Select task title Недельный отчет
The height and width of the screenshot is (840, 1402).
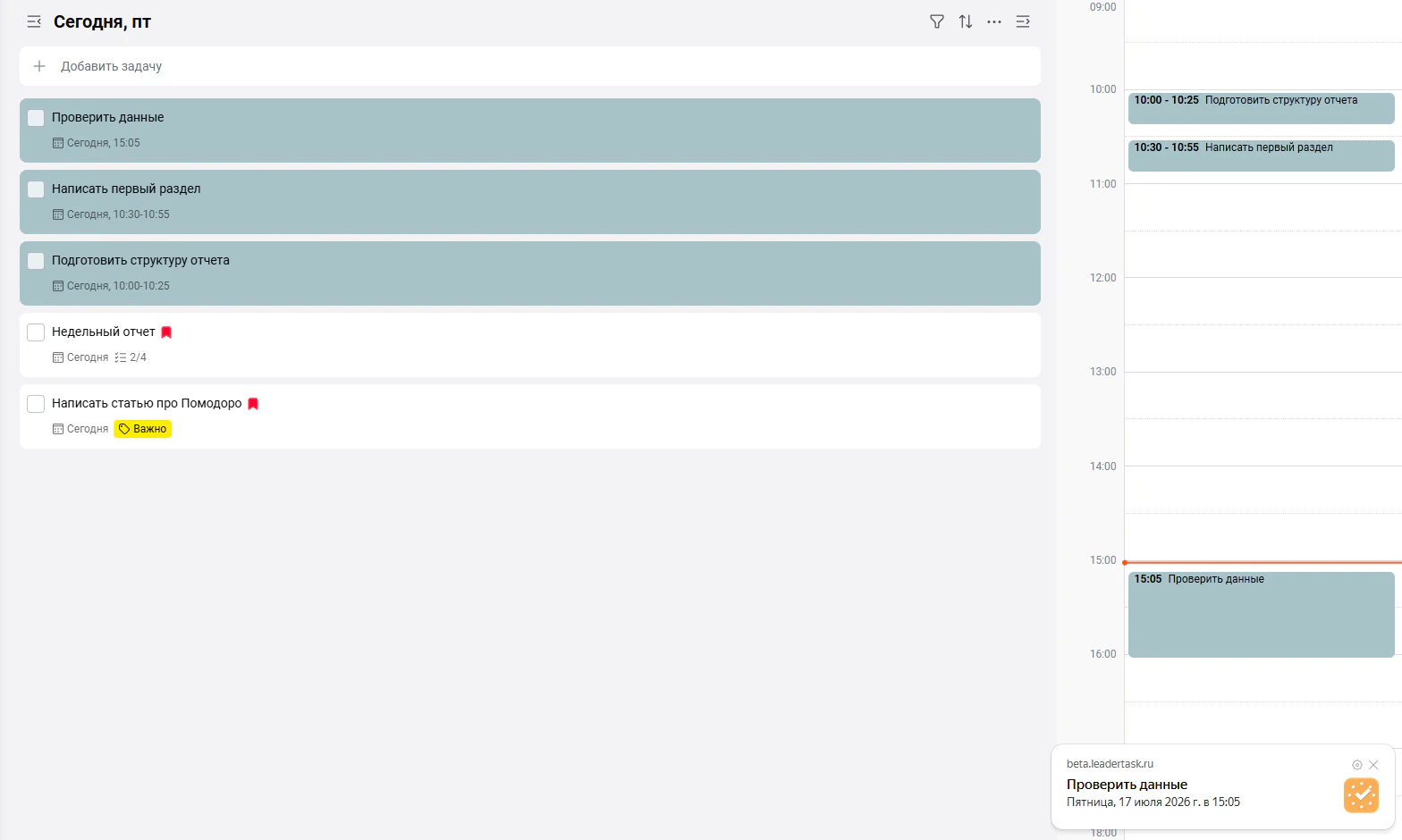[x=104, y=332]
